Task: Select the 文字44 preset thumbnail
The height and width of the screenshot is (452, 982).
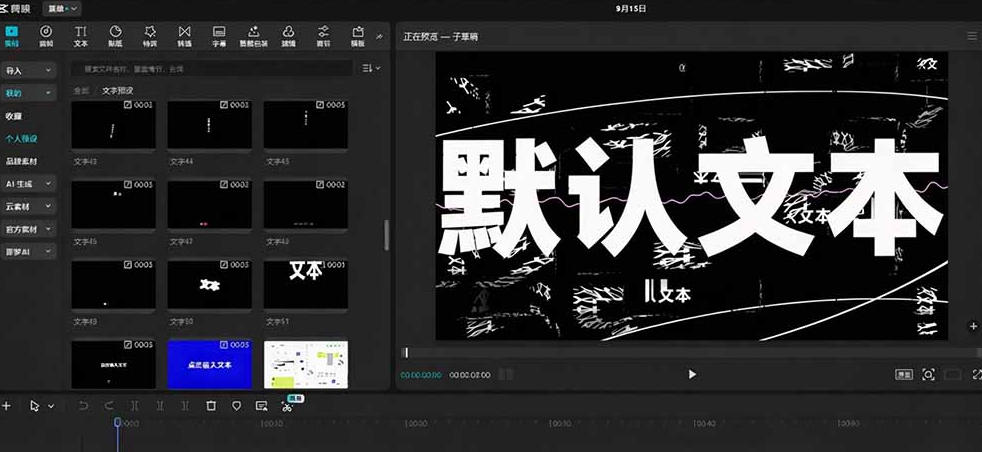Action: 209,125
